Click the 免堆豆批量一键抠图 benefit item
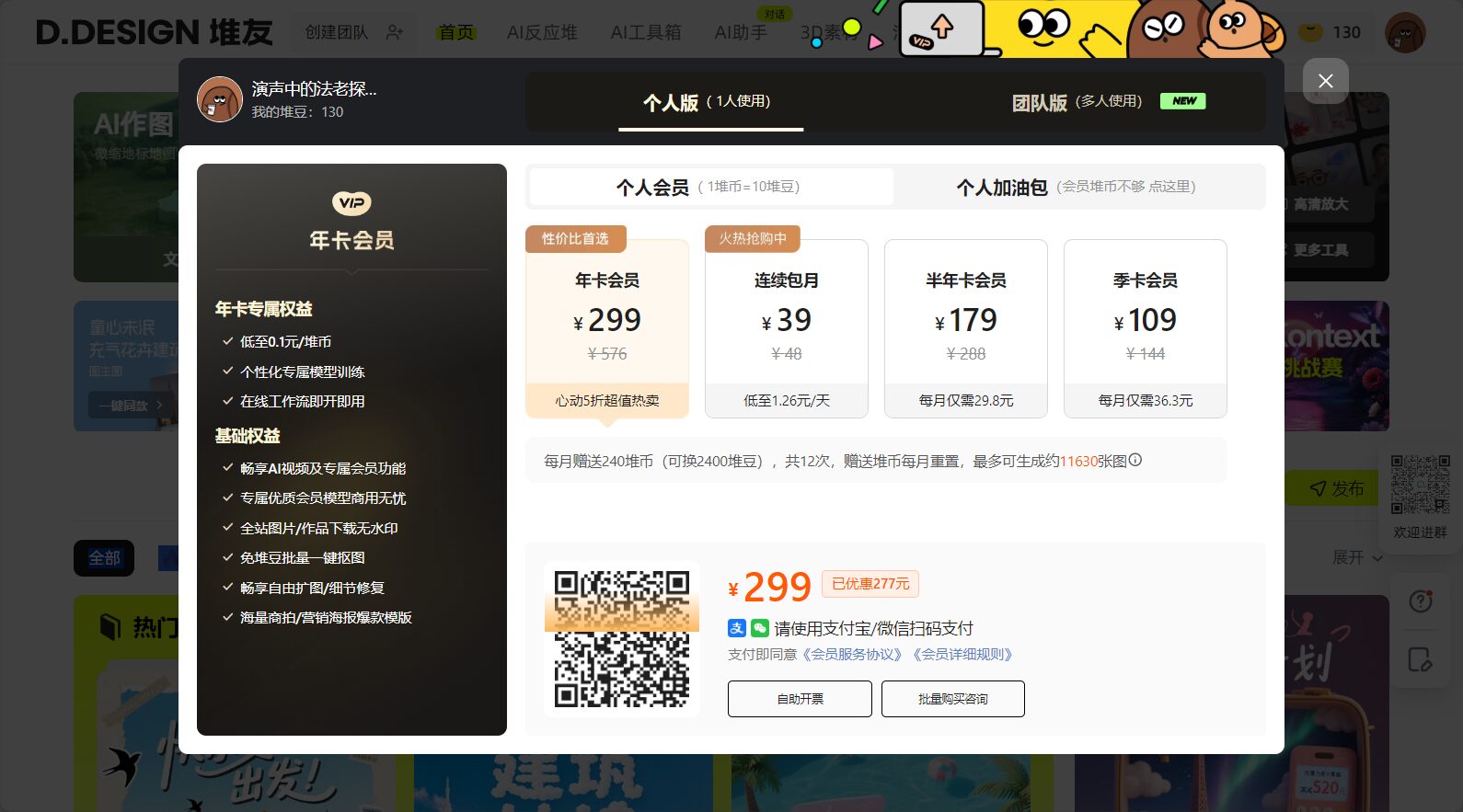 tap(302, 557)
